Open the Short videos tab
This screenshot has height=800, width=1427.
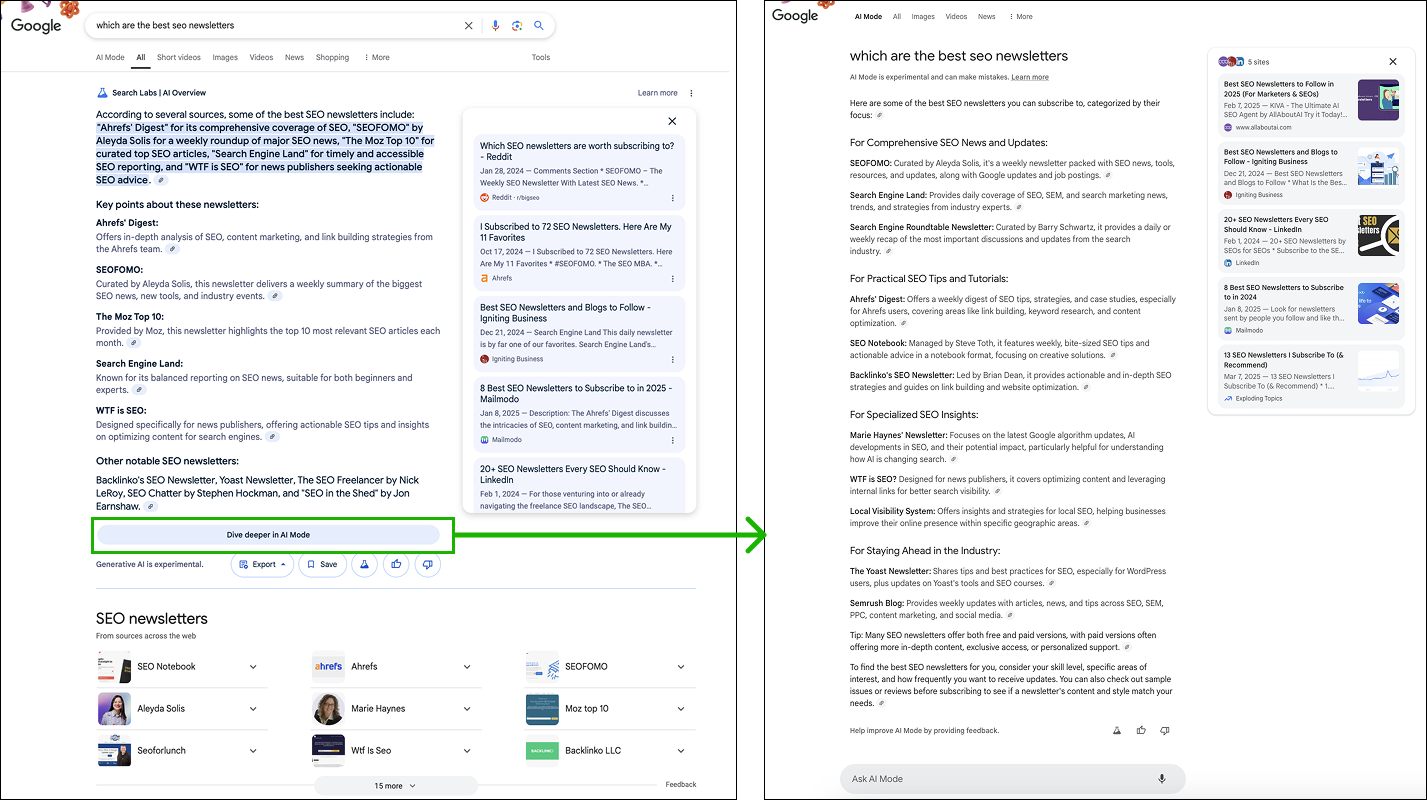tap(178, 57)
